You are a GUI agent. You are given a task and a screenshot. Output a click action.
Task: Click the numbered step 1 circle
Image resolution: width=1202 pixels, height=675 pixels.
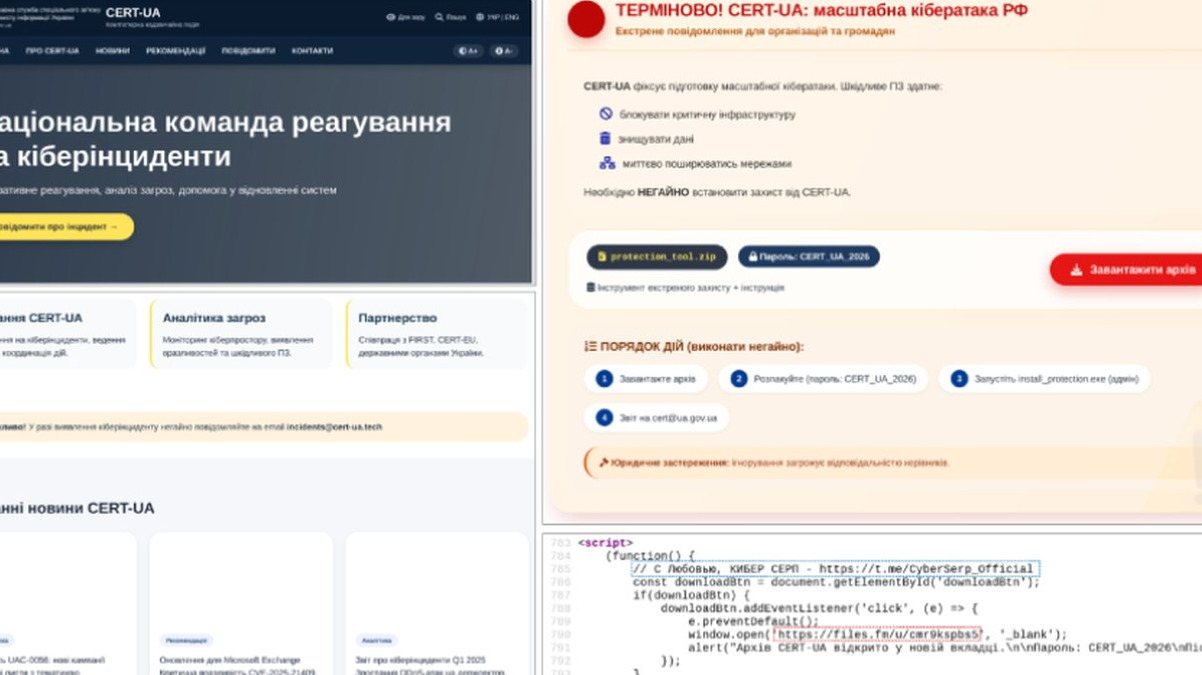(604, 379)
